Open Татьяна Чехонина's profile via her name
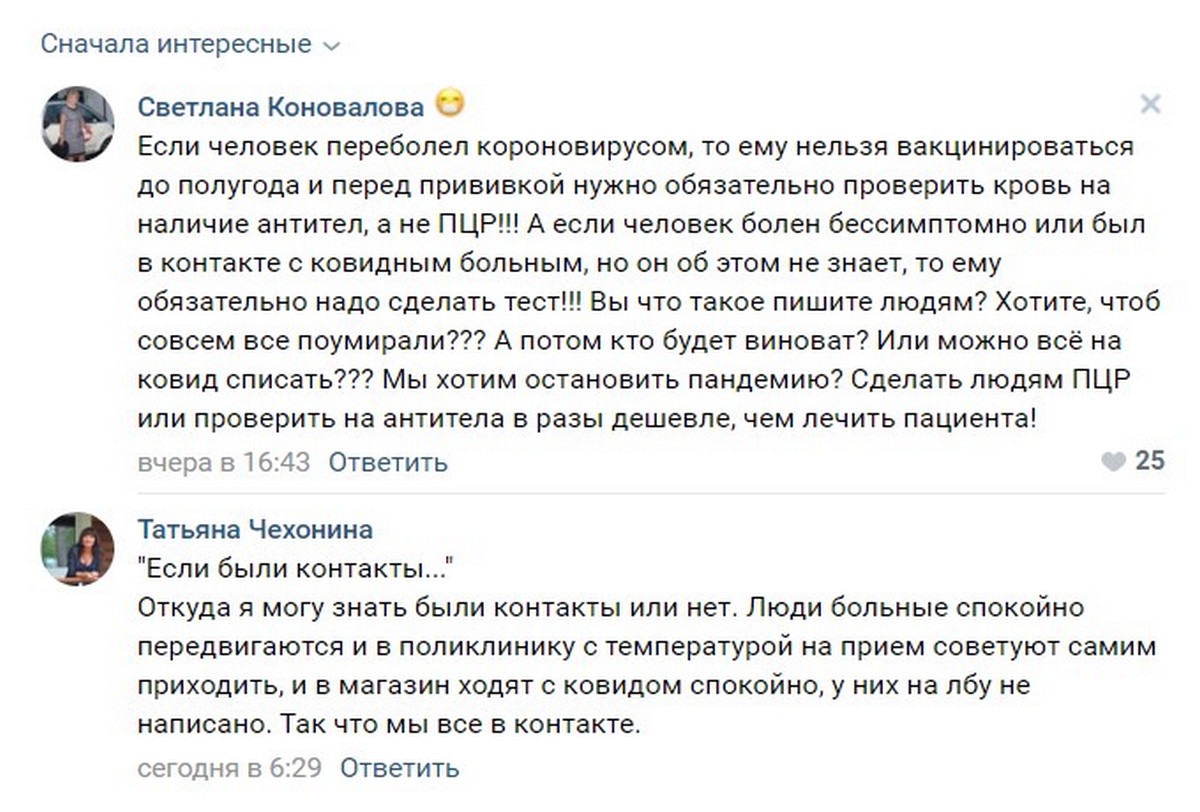Image resolution: width=1200 pixels, height=812 pixels. point(255,530)
